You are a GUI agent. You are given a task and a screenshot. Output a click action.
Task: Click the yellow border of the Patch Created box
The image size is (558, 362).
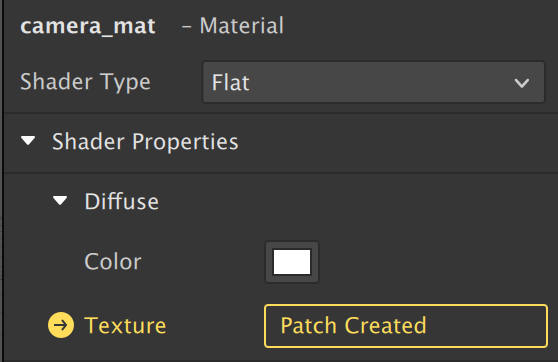point(406,305)
